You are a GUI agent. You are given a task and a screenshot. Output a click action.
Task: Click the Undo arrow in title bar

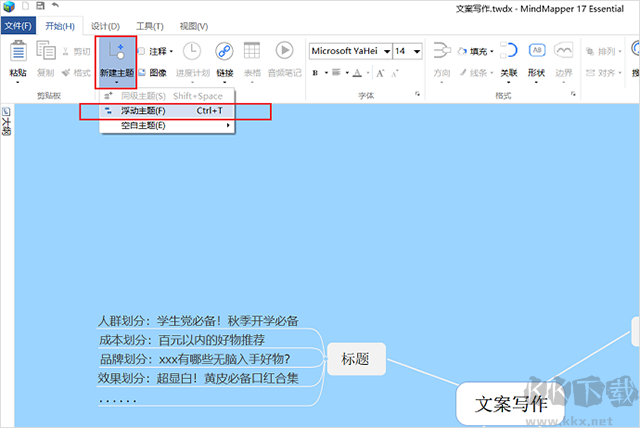[55, 5]
